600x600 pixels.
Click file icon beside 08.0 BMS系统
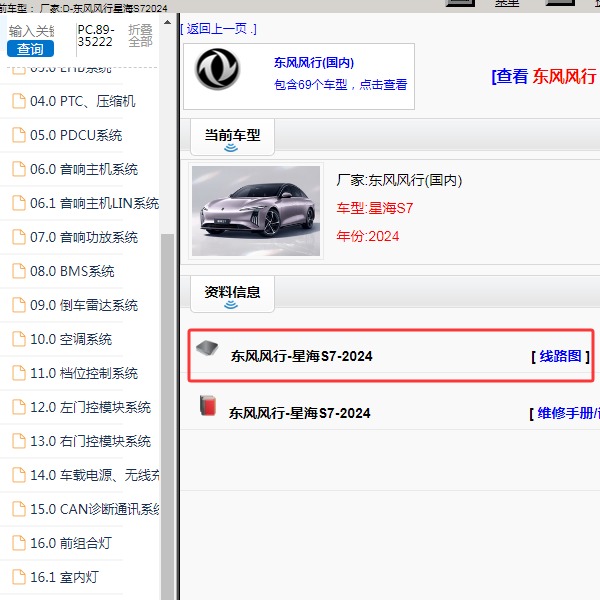pyautogui.click(x=19, y=271)
